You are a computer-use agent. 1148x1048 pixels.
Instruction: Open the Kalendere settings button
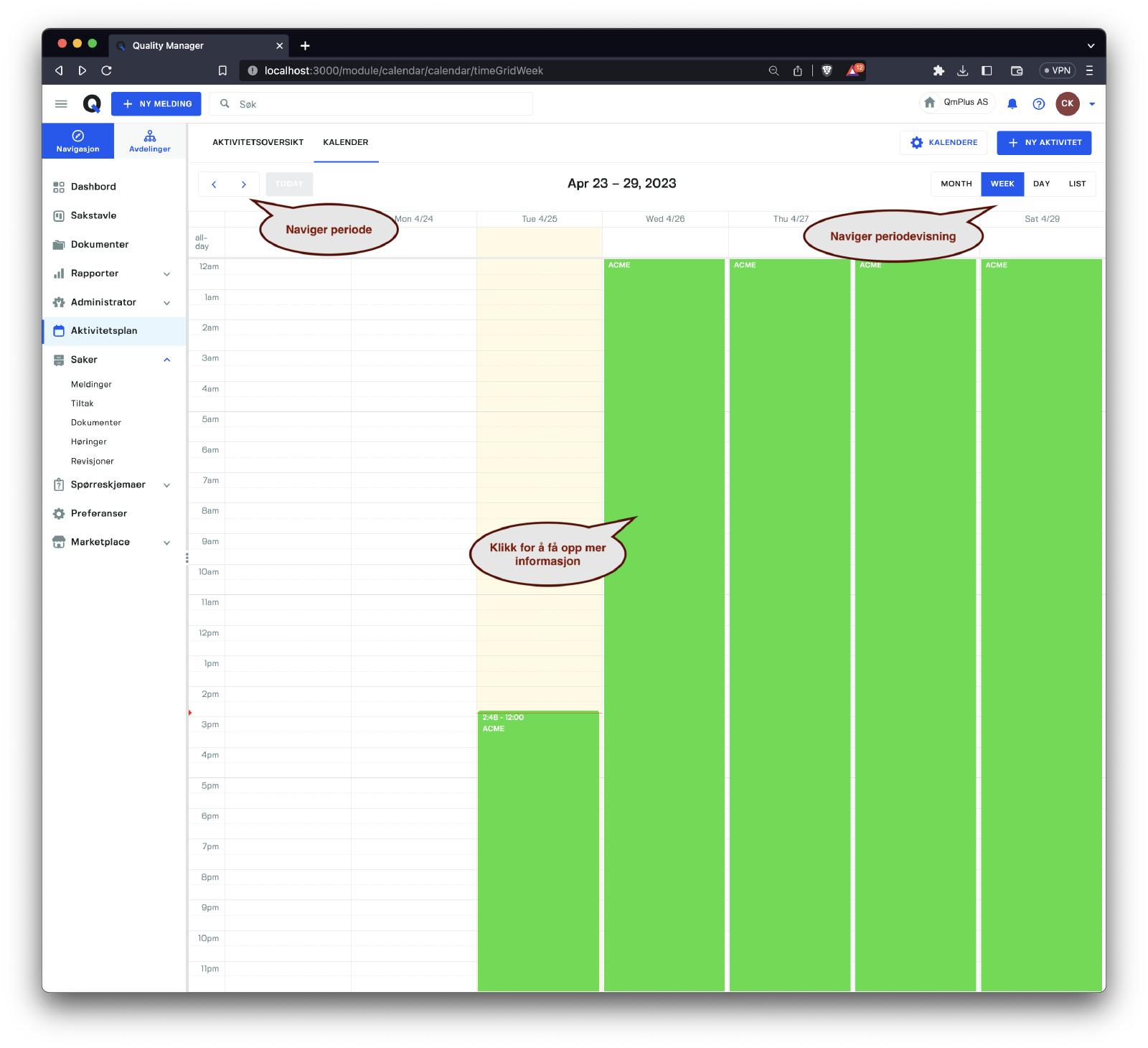point(944,143)
